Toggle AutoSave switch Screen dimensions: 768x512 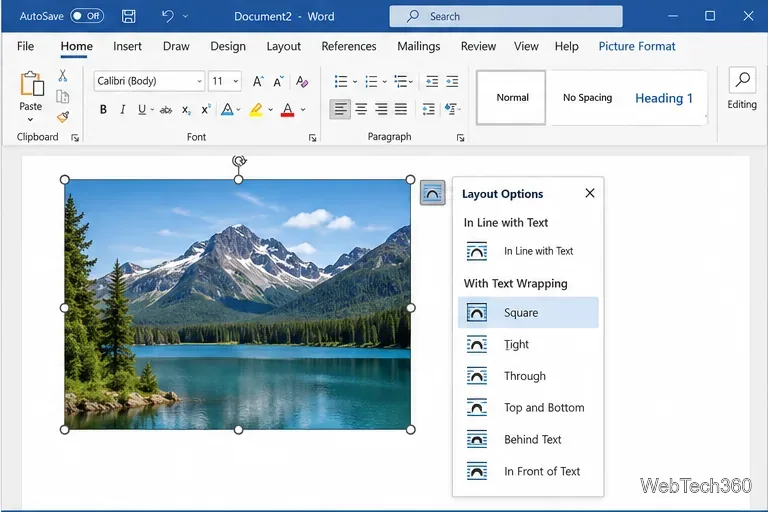click(87, 16)
